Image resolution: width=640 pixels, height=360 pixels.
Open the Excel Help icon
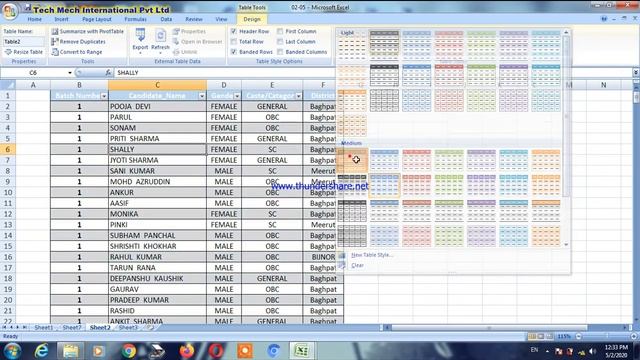[x=604, y=19]
